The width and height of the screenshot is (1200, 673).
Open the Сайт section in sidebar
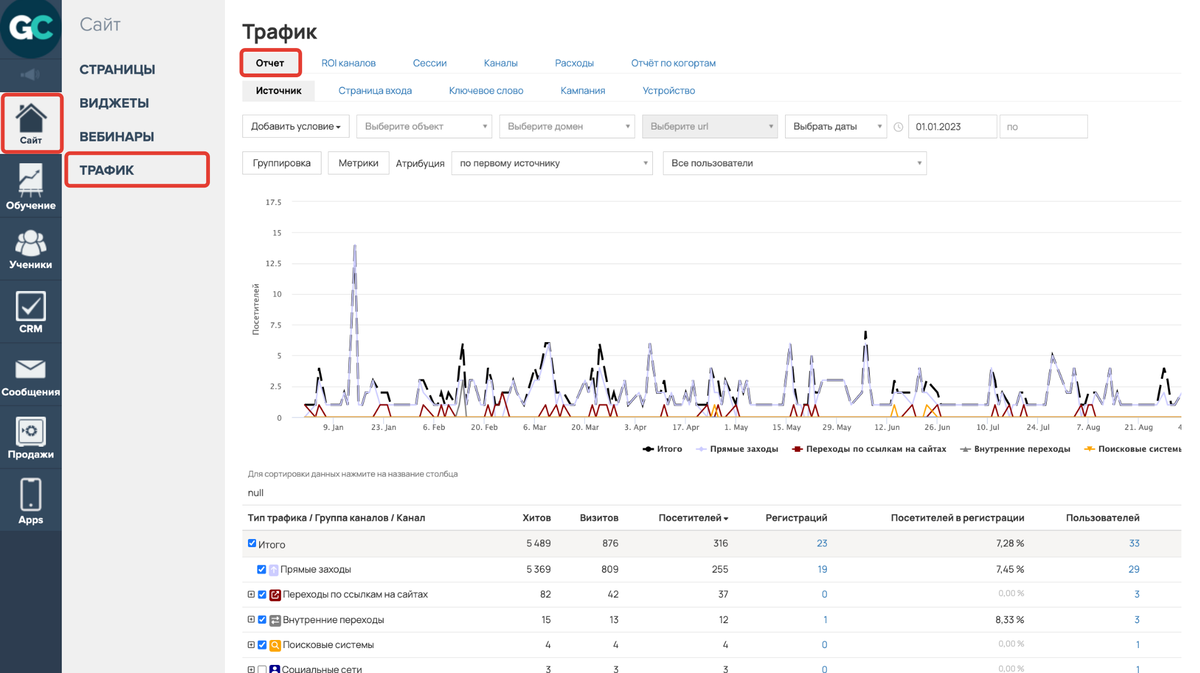tap(31, 123)
